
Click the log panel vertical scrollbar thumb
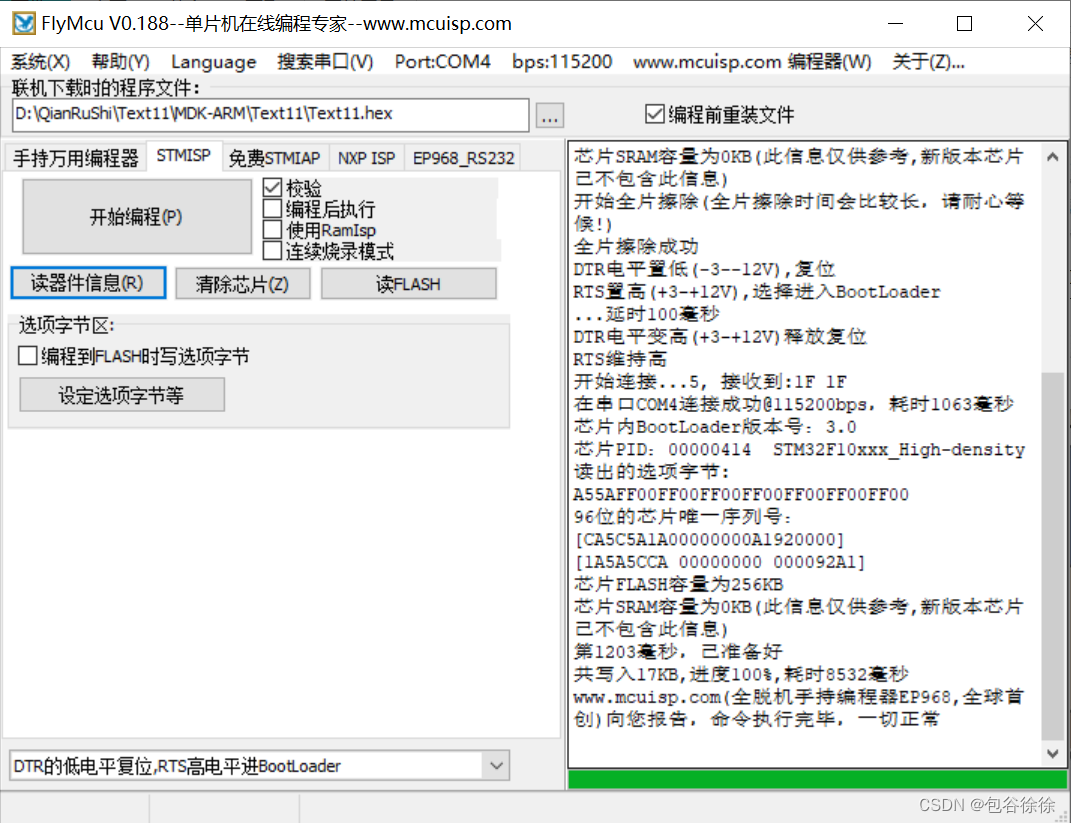(1053, 556)
